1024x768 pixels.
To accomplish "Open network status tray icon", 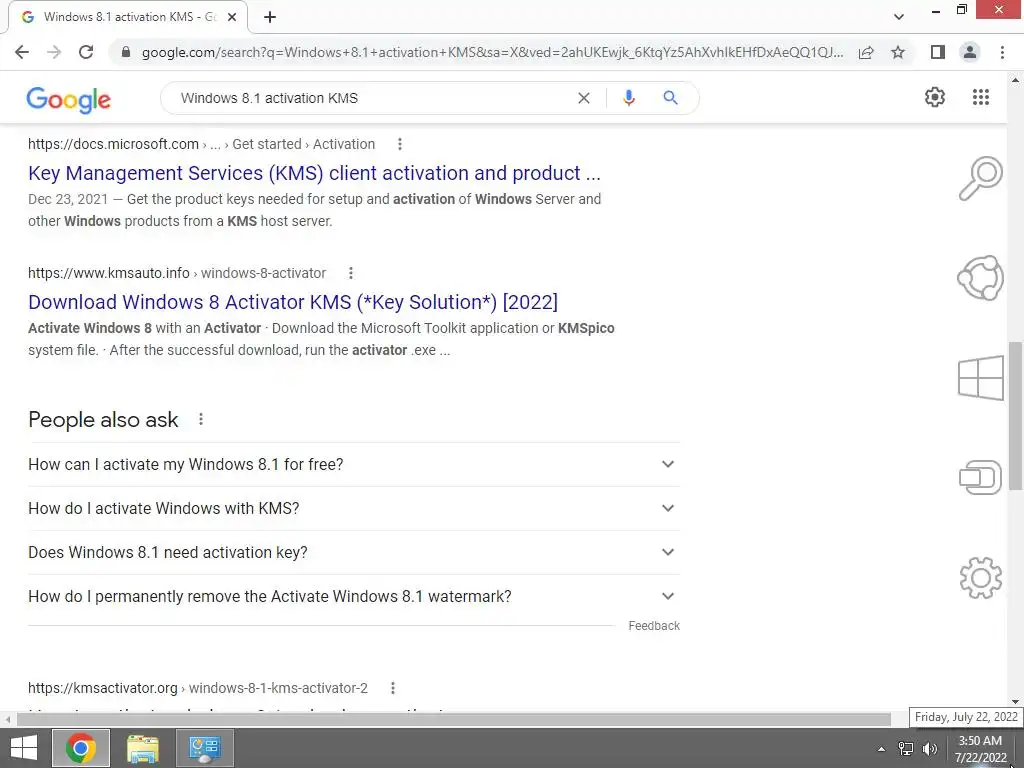I will (x=906, y=749).
